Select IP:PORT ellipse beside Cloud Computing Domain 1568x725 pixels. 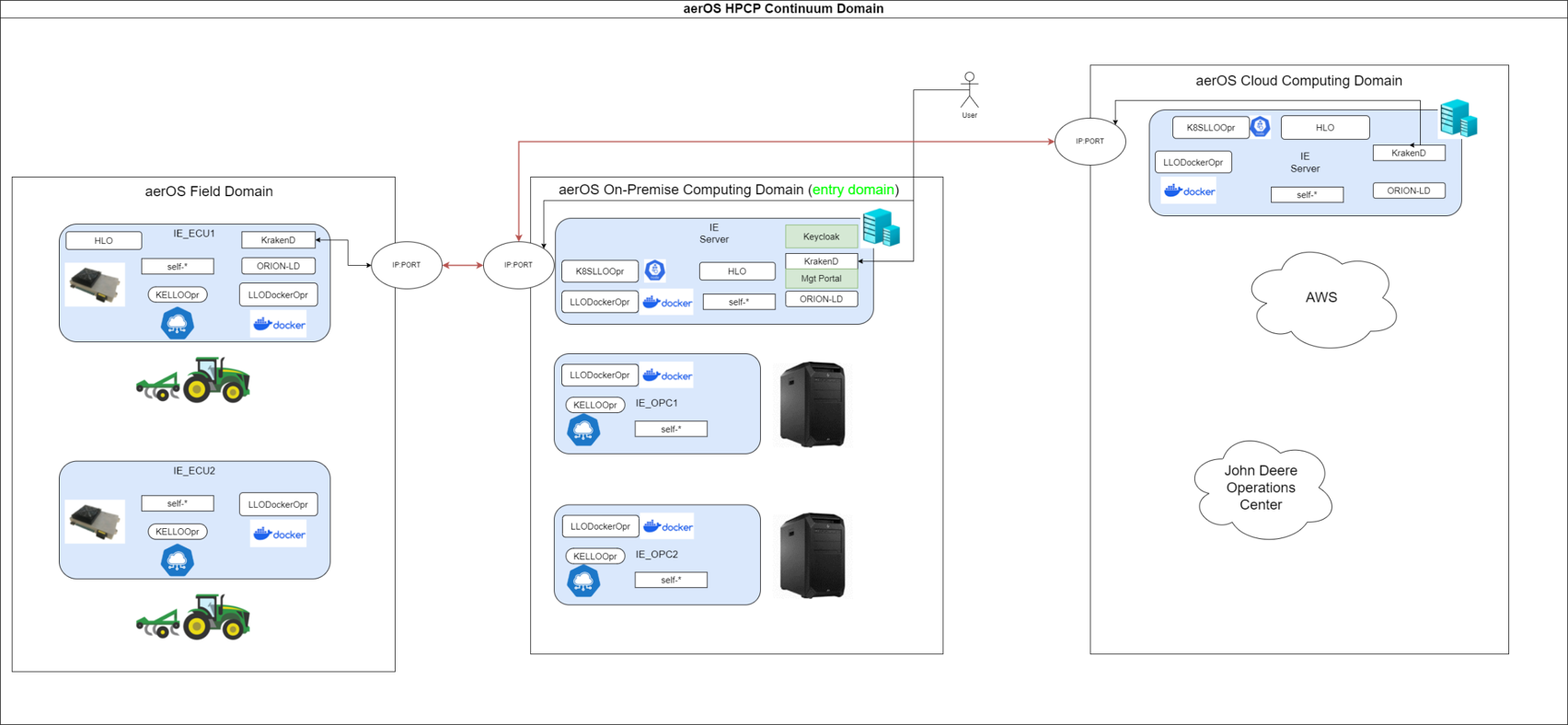point(1090,142)
